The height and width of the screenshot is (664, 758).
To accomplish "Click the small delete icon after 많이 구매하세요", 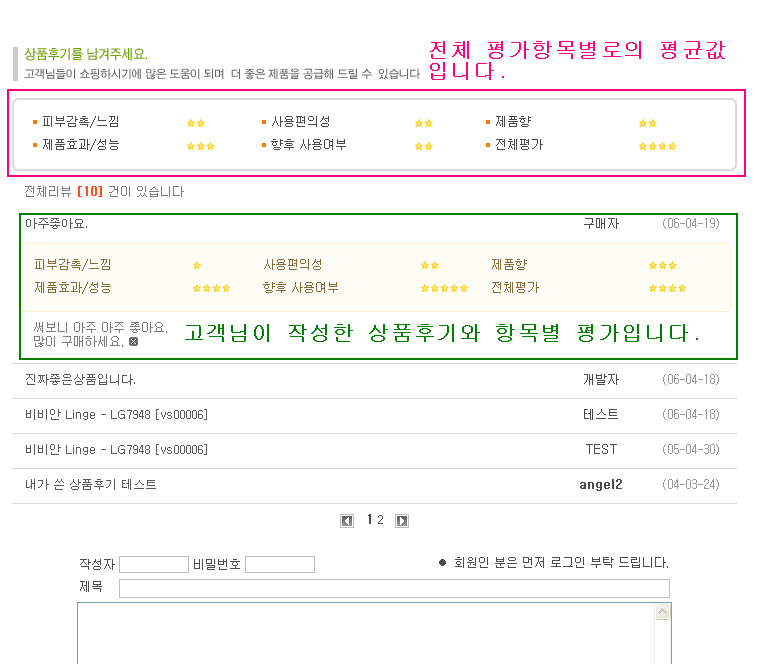I will point(134,341).
